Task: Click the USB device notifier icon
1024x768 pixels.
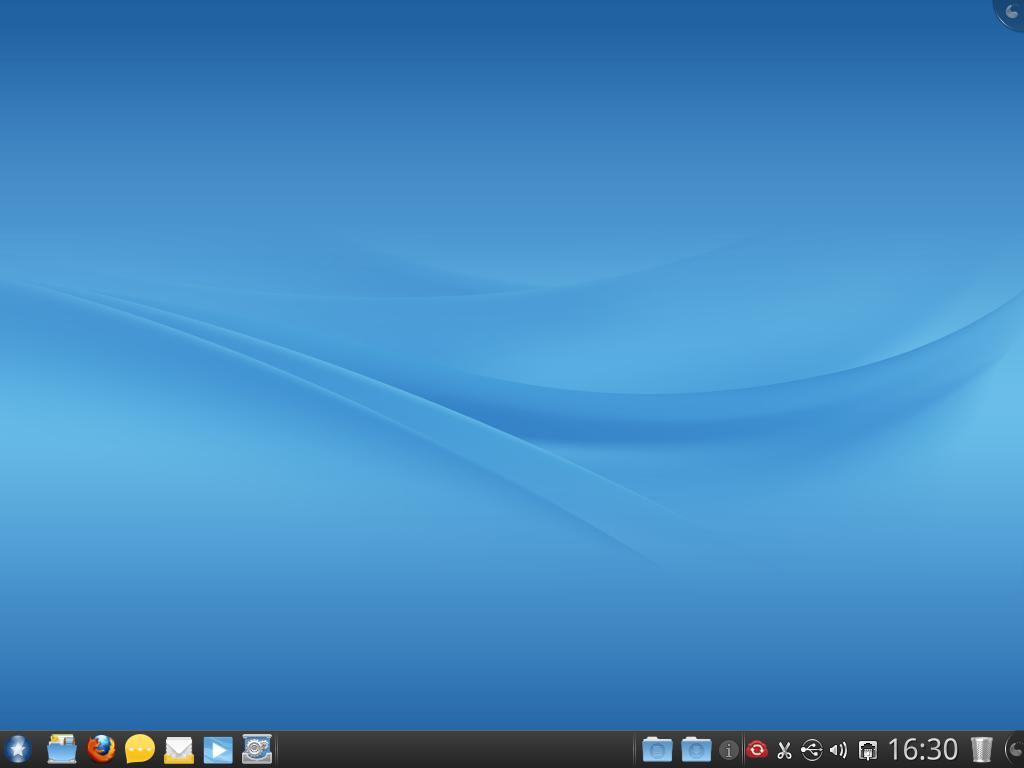Action: tap(812, 749)
